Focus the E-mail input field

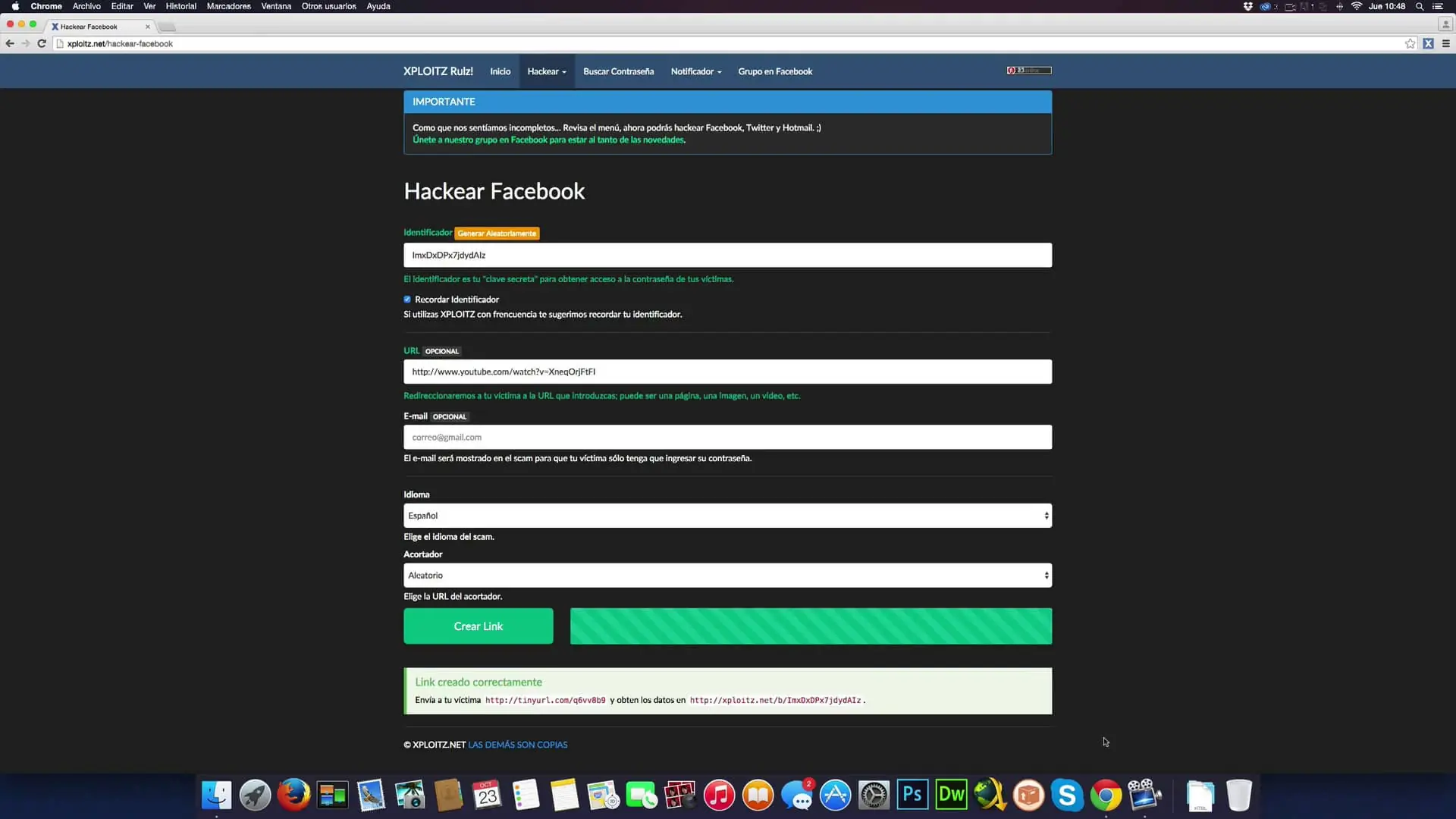[x=727, y=438]
